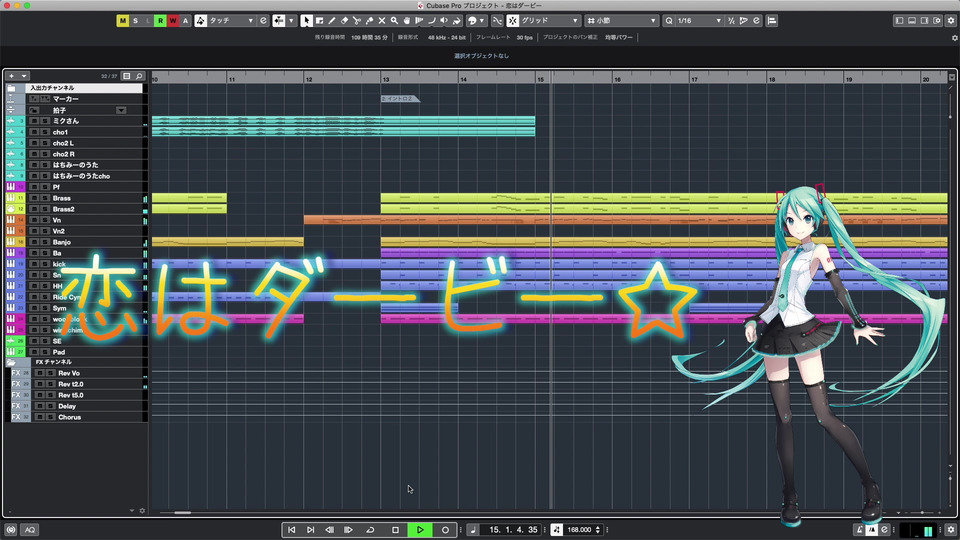Open the setup gear at top right
The image size is (960, 540).
pyautogui.click(x=951, y=21)
